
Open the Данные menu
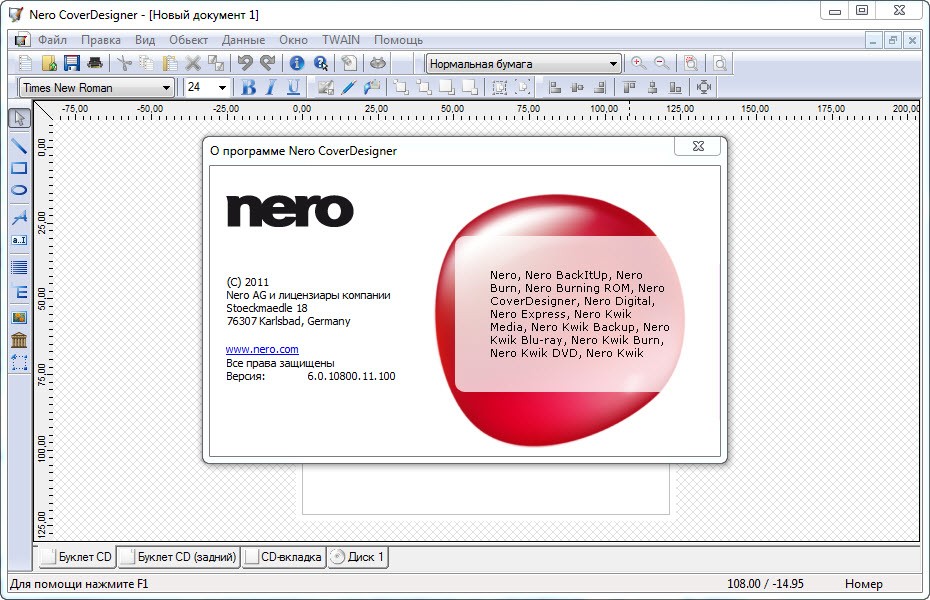pos(243,40)
